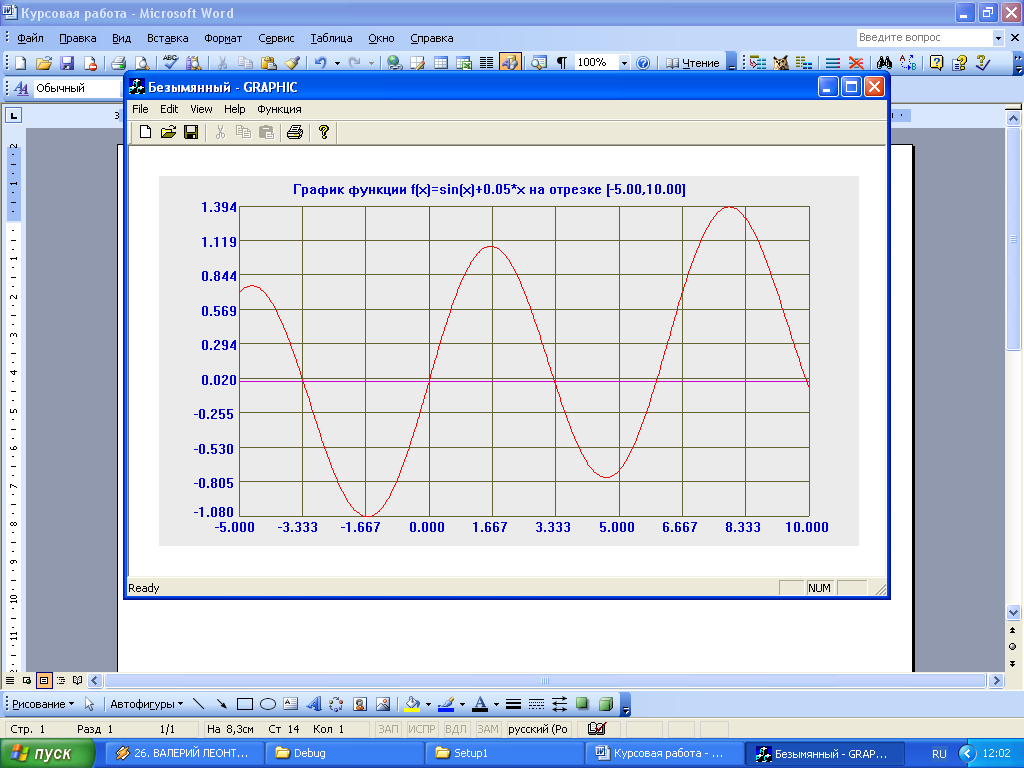The width and height of the screenshot is (1024, 768).
Task: Open the Вставка menu in Word
Action: 167,38
